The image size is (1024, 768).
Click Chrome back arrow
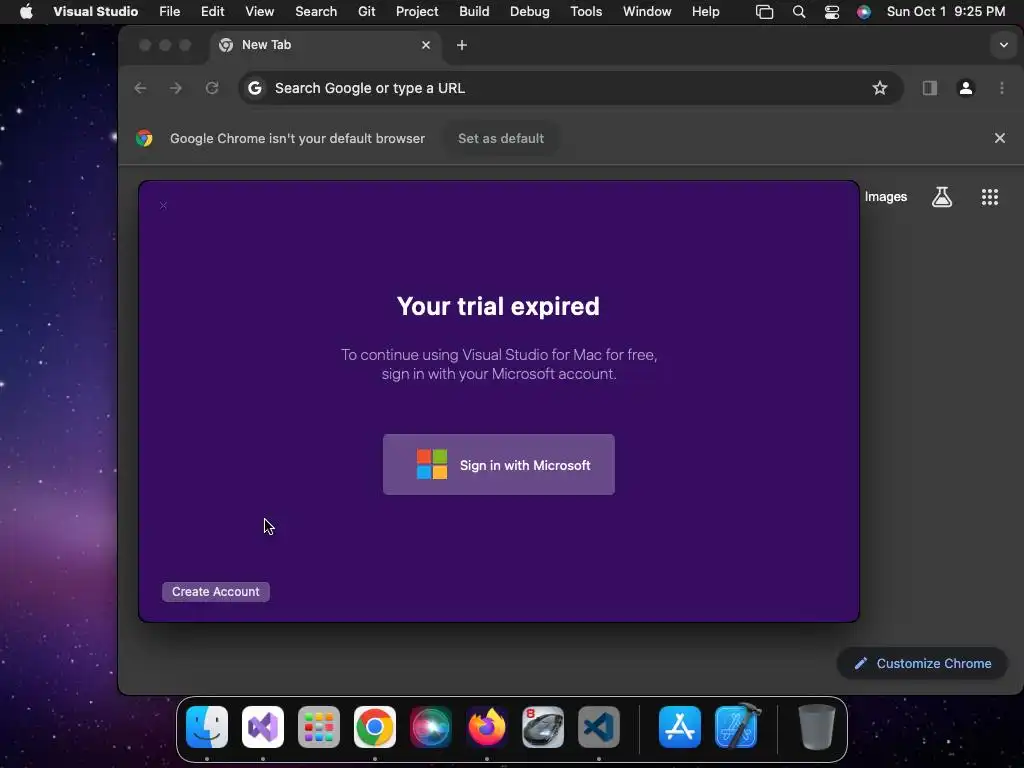[x=140, y=88]
